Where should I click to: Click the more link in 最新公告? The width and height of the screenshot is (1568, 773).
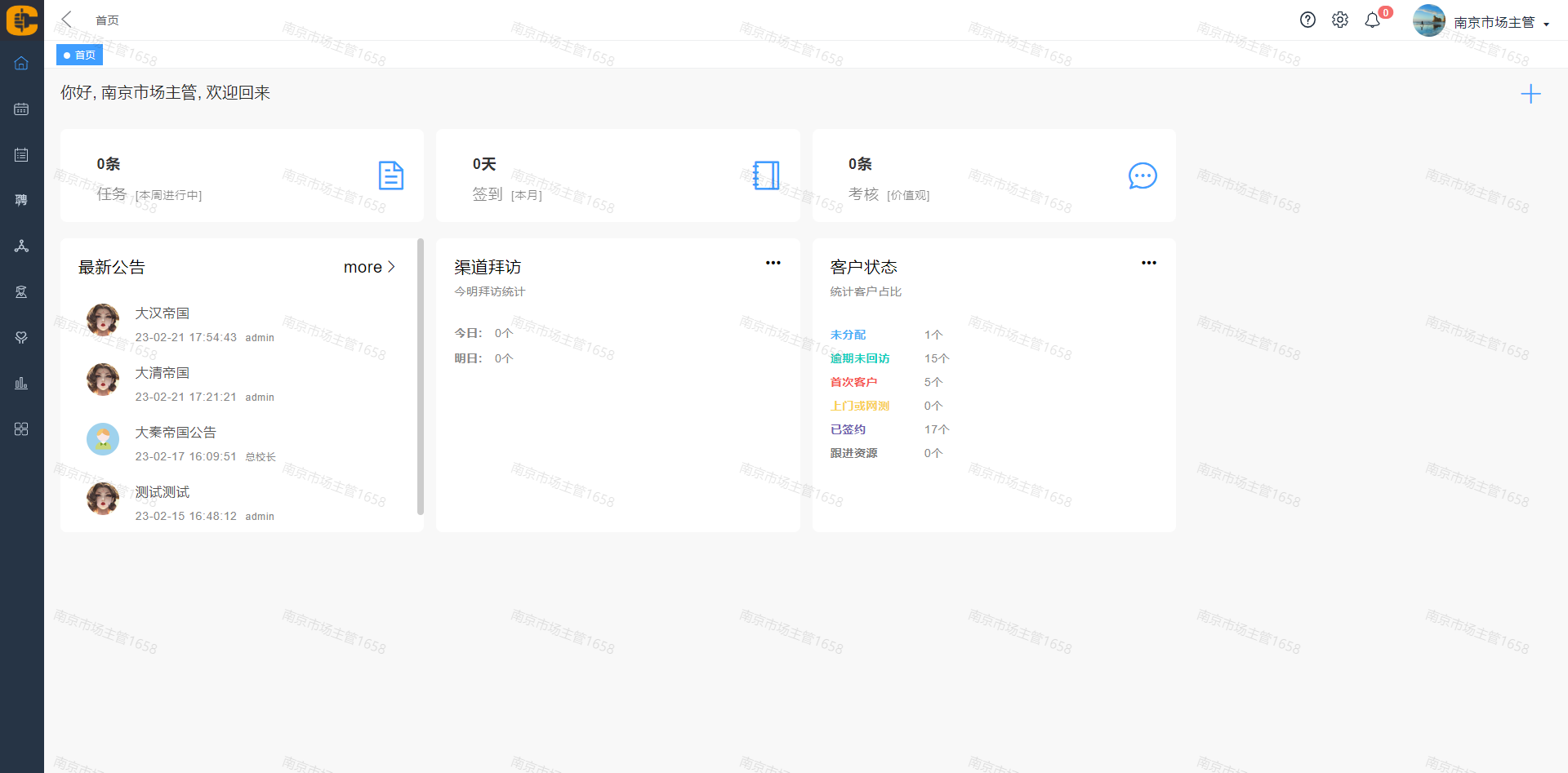coord(369,267)
